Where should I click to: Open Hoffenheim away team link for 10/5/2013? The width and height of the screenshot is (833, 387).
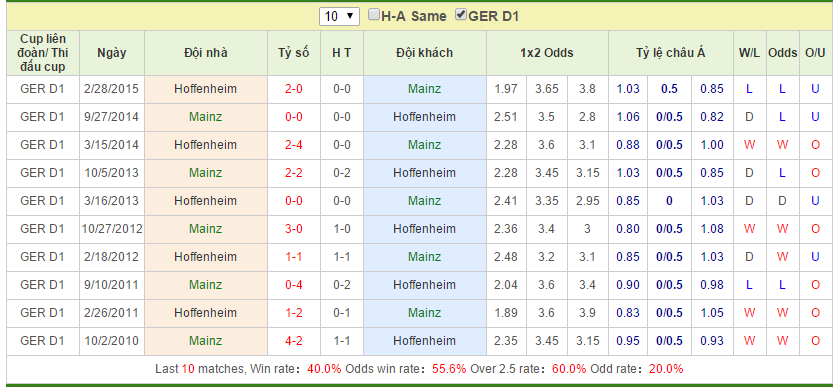point(424,173)
